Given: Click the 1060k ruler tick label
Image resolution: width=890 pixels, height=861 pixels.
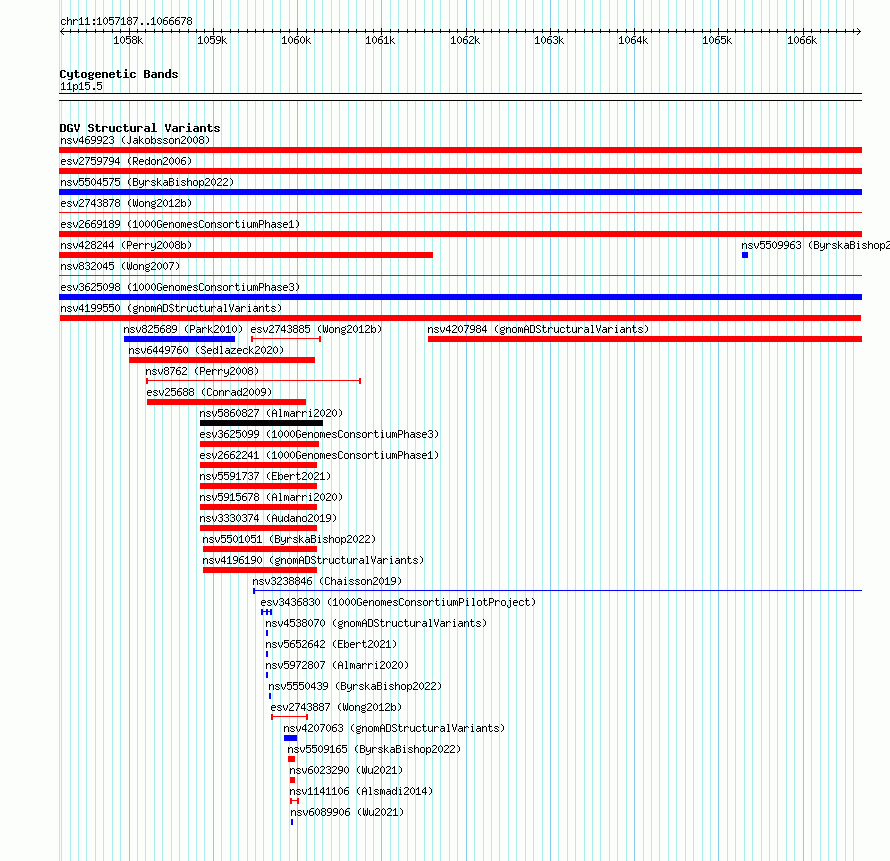Looking at the screenshot, I should (296, 40).
